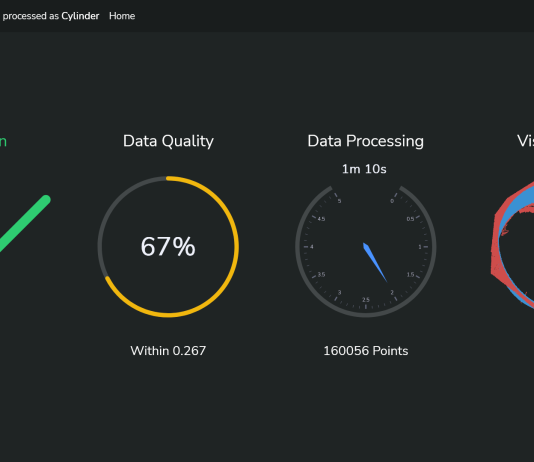Click the gauge mark labeled 4
The width and height of the screenshot is (534, 462).
312,247
